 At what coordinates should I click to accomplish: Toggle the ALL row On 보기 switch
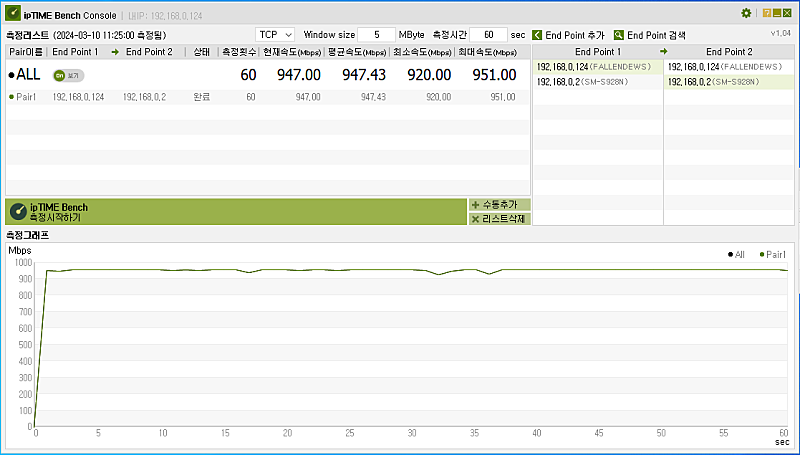(x=68, y=75)
